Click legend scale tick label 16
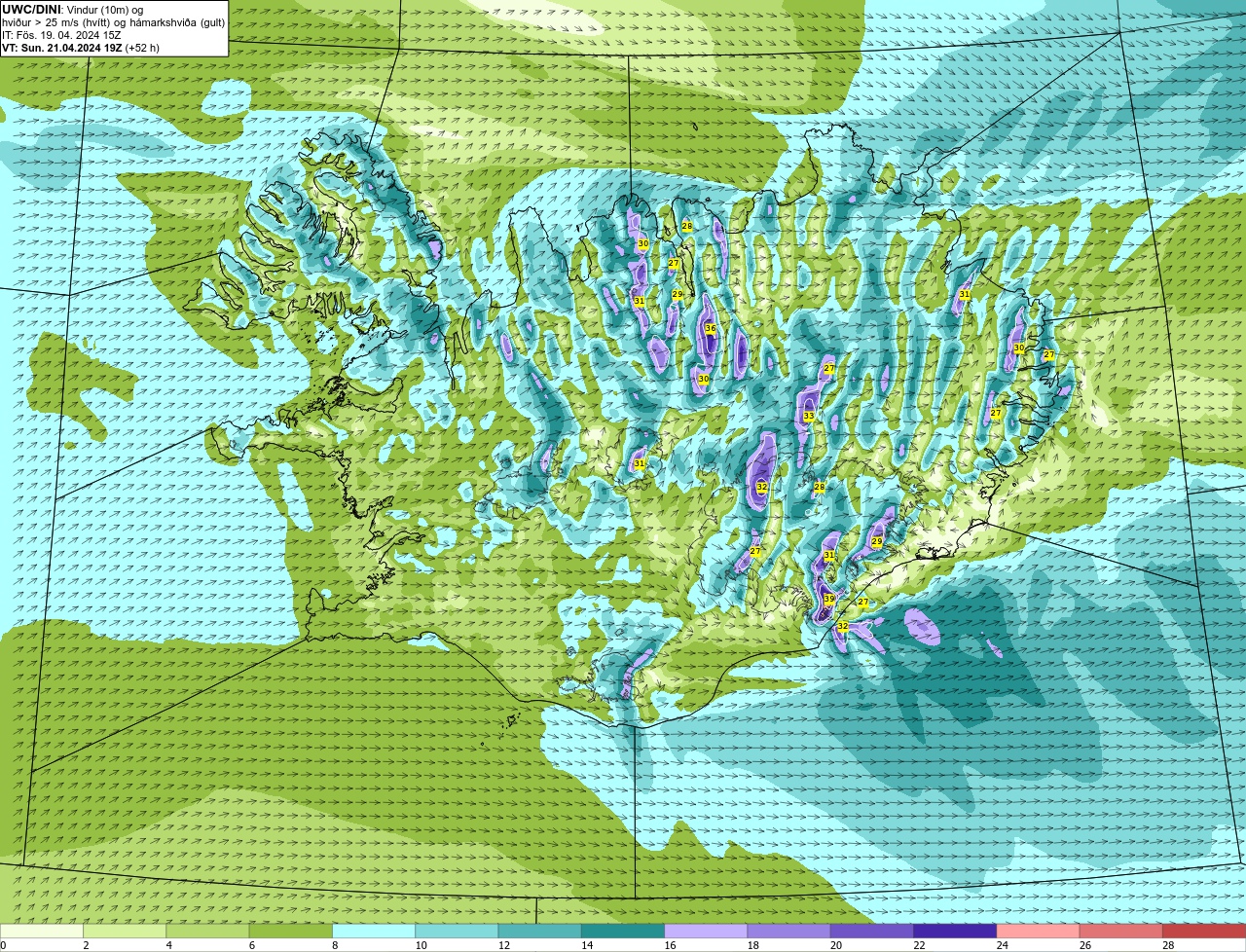1246x952 pixels. pos(670,945)
